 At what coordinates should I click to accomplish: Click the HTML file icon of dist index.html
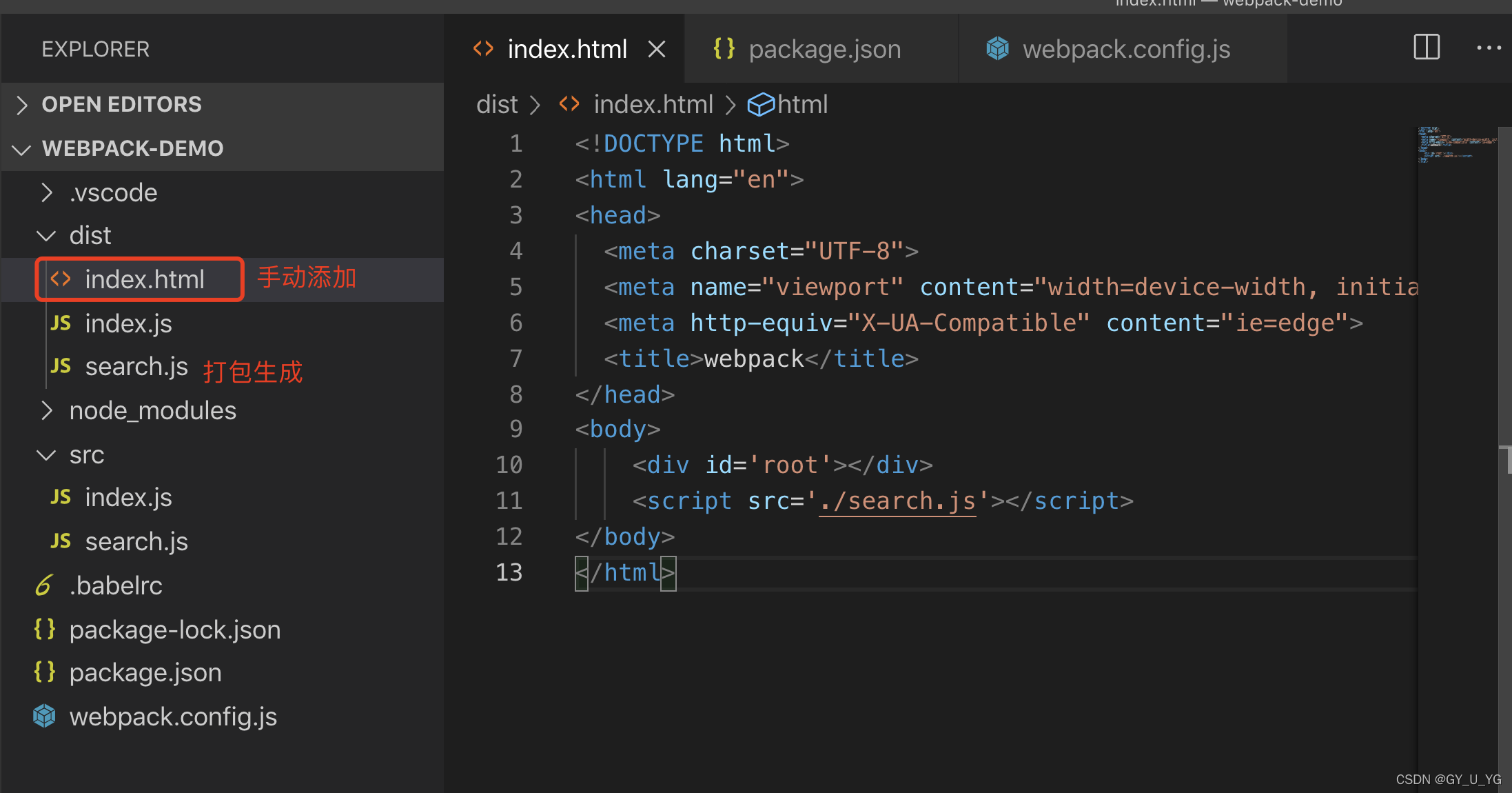tap(61, 279)
